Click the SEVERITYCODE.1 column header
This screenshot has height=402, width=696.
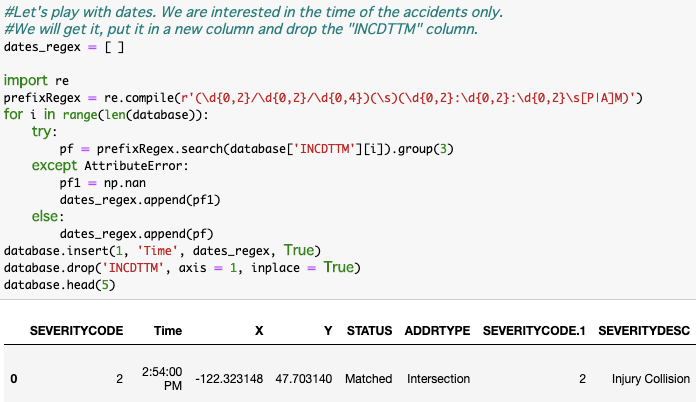point(534,331)
